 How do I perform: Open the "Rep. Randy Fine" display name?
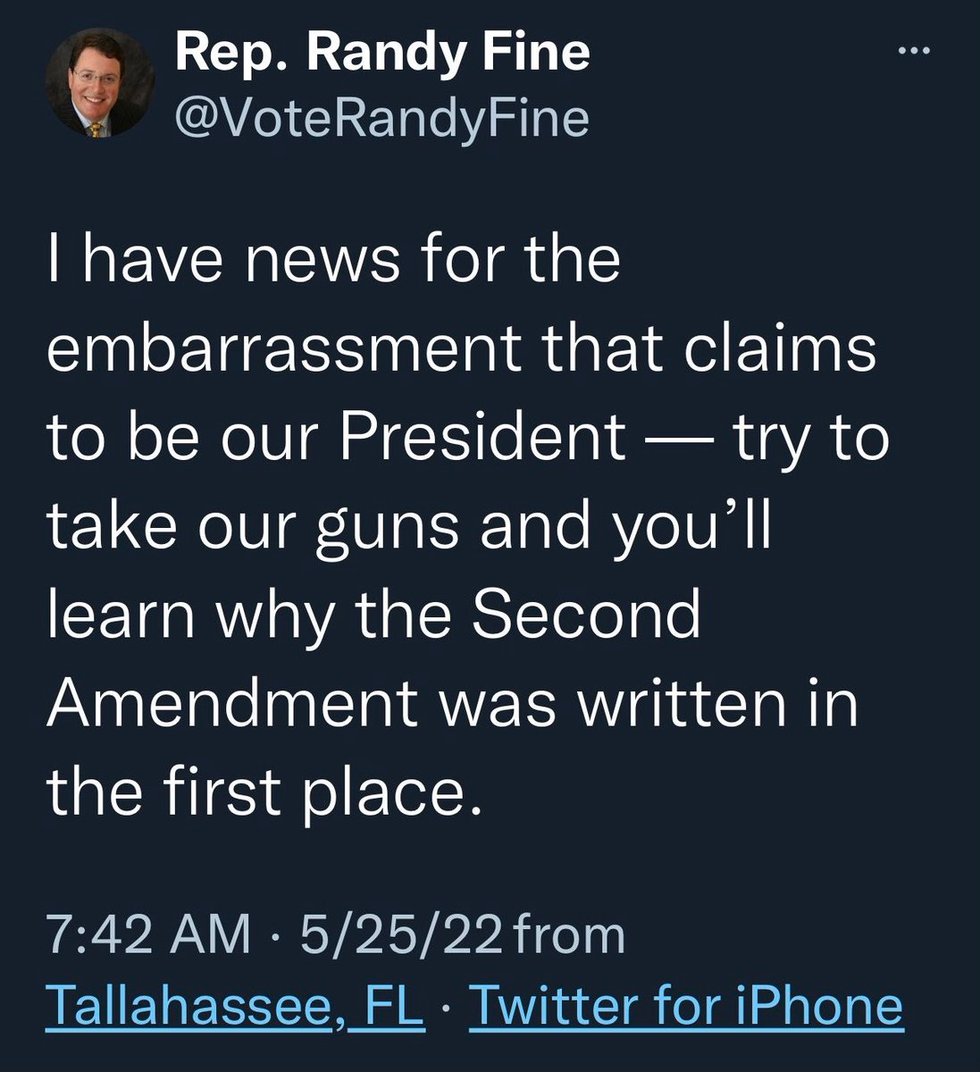383,54
